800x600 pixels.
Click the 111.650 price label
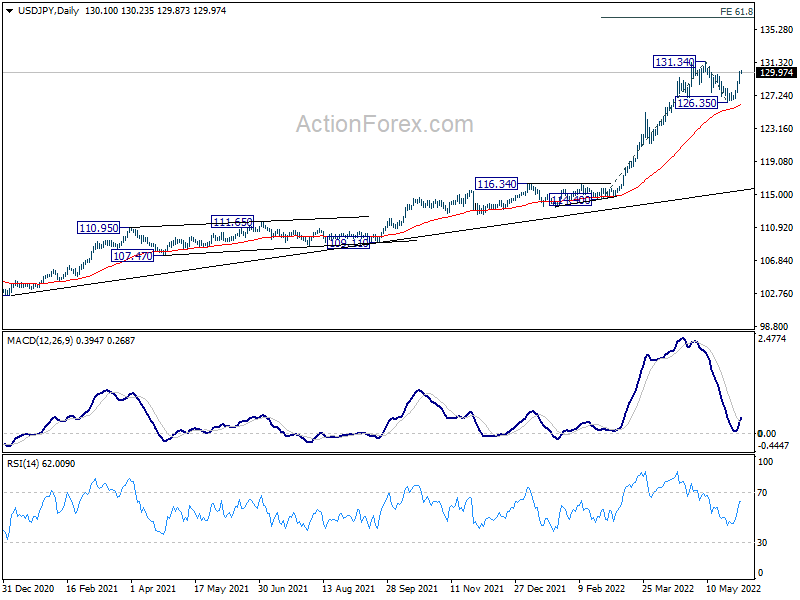pos(232,221)
